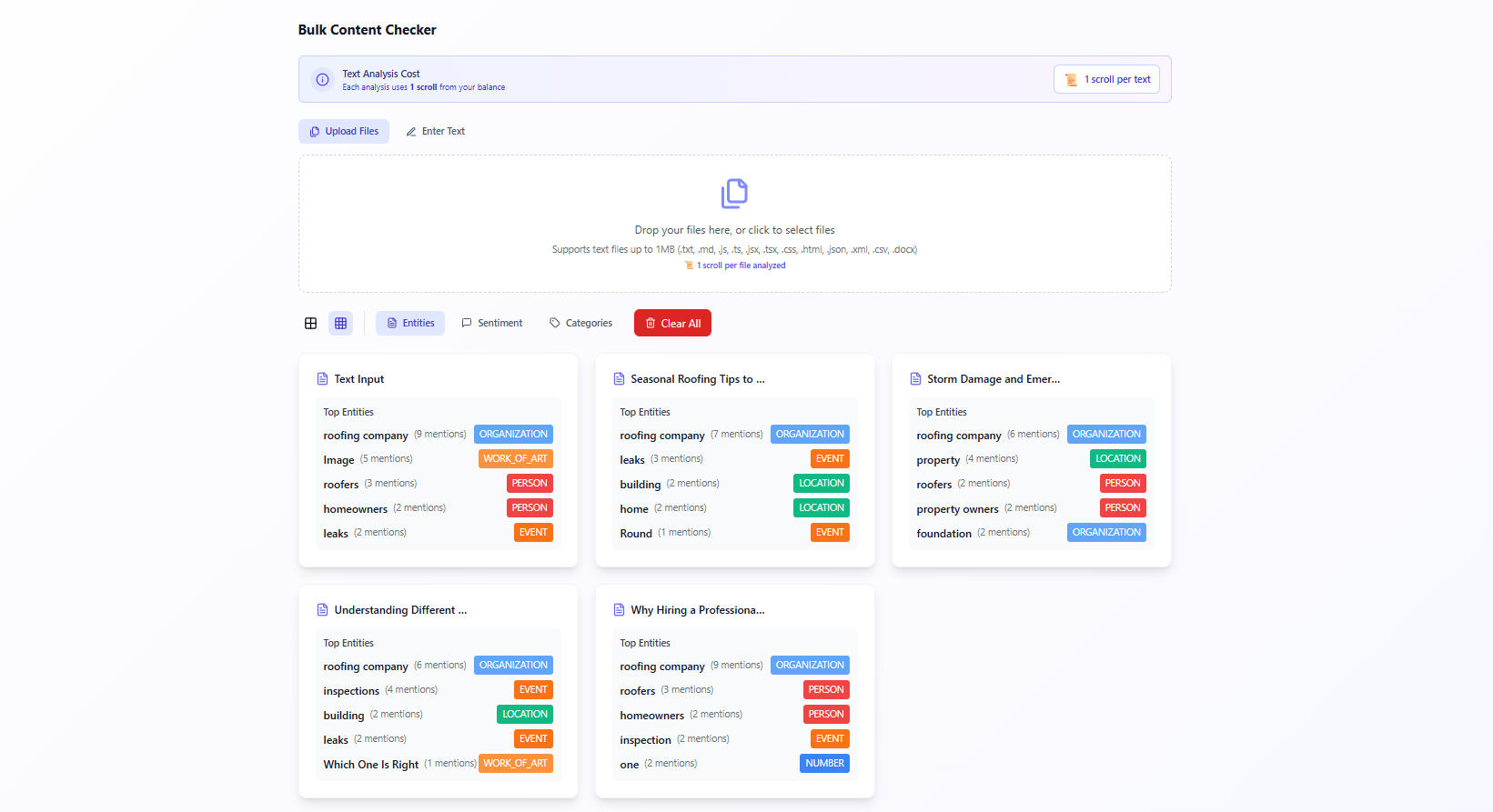Click EVENT tag beside 'Round' entity
This screenshot has height=812, width=1493.
tap(830, 533)
